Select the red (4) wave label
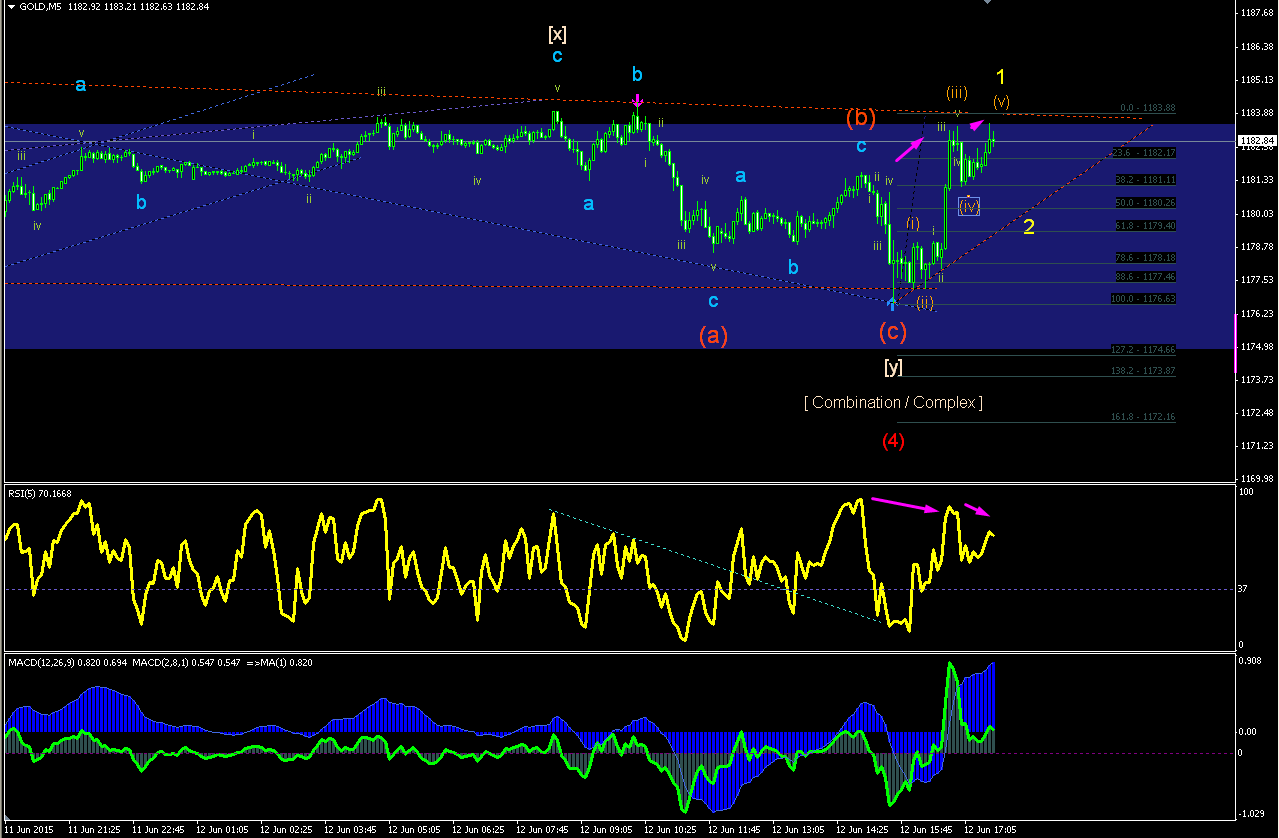 tap(893, 440)
